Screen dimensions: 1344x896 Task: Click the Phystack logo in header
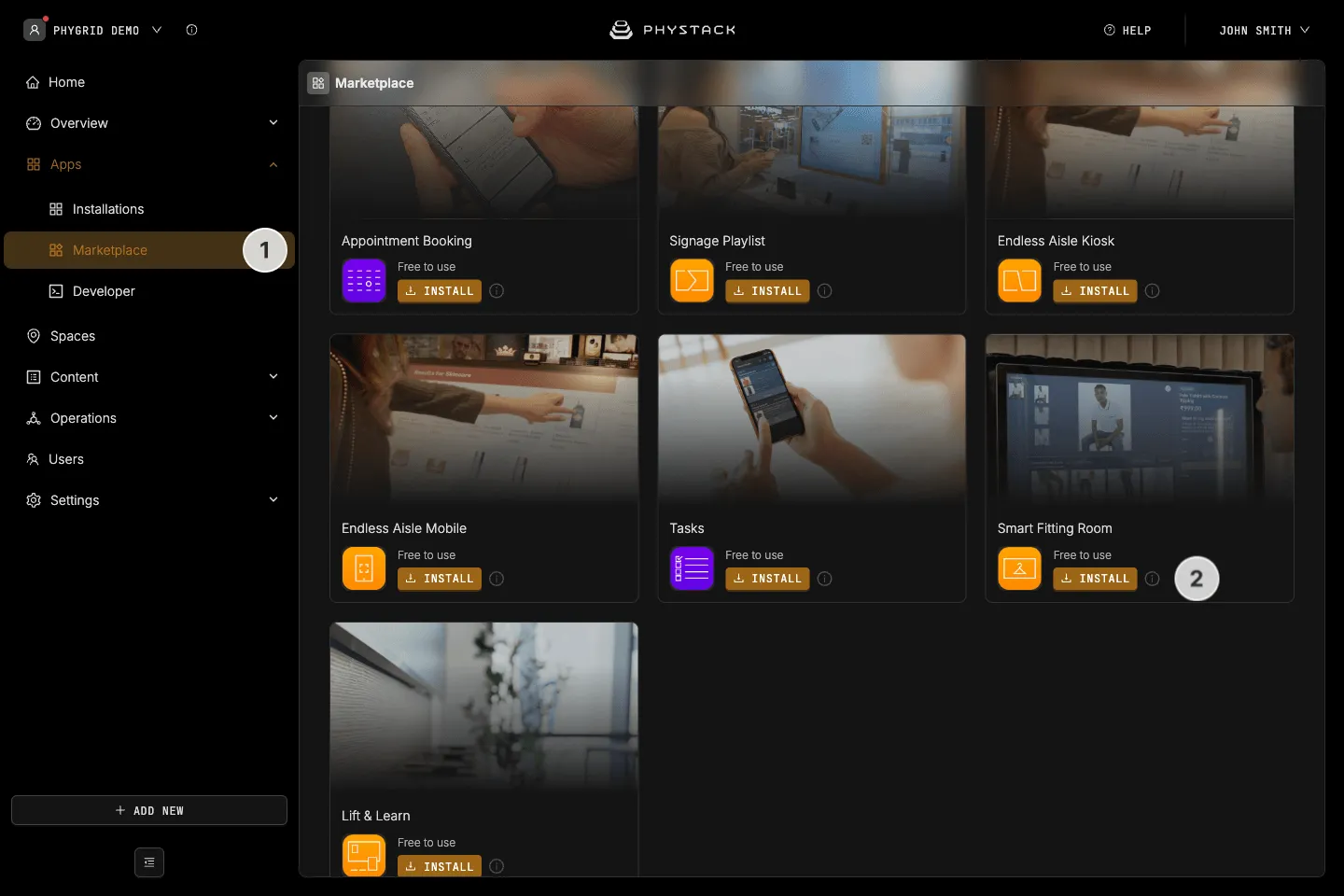(672, 30)
